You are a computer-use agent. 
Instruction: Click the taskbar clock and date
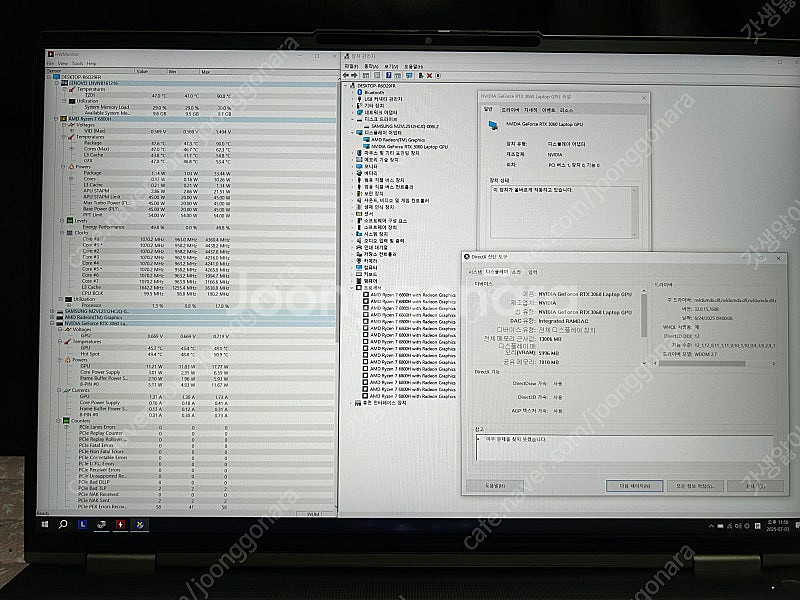point(778,526)
